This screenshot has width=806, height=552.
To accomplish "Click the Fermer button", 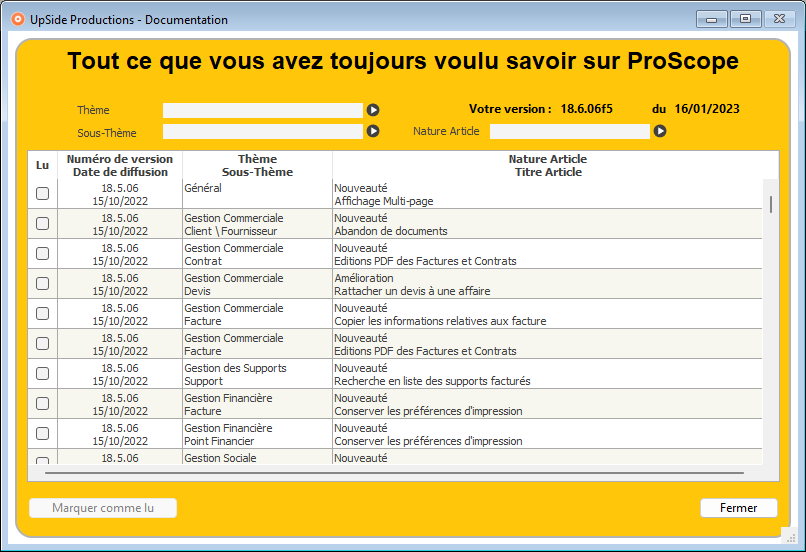I will pos(739,508).
